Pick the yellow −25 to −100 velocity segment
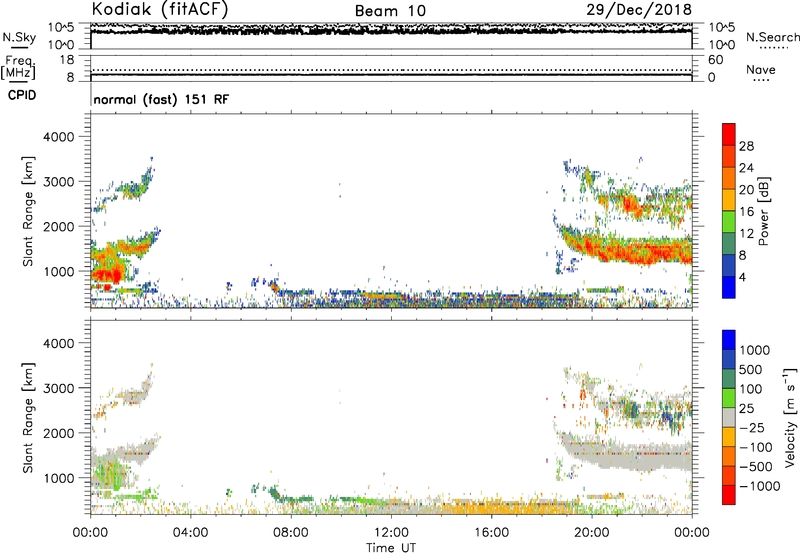Image resolution: width=800 pixels, height=554 pixels. (729, 437)
